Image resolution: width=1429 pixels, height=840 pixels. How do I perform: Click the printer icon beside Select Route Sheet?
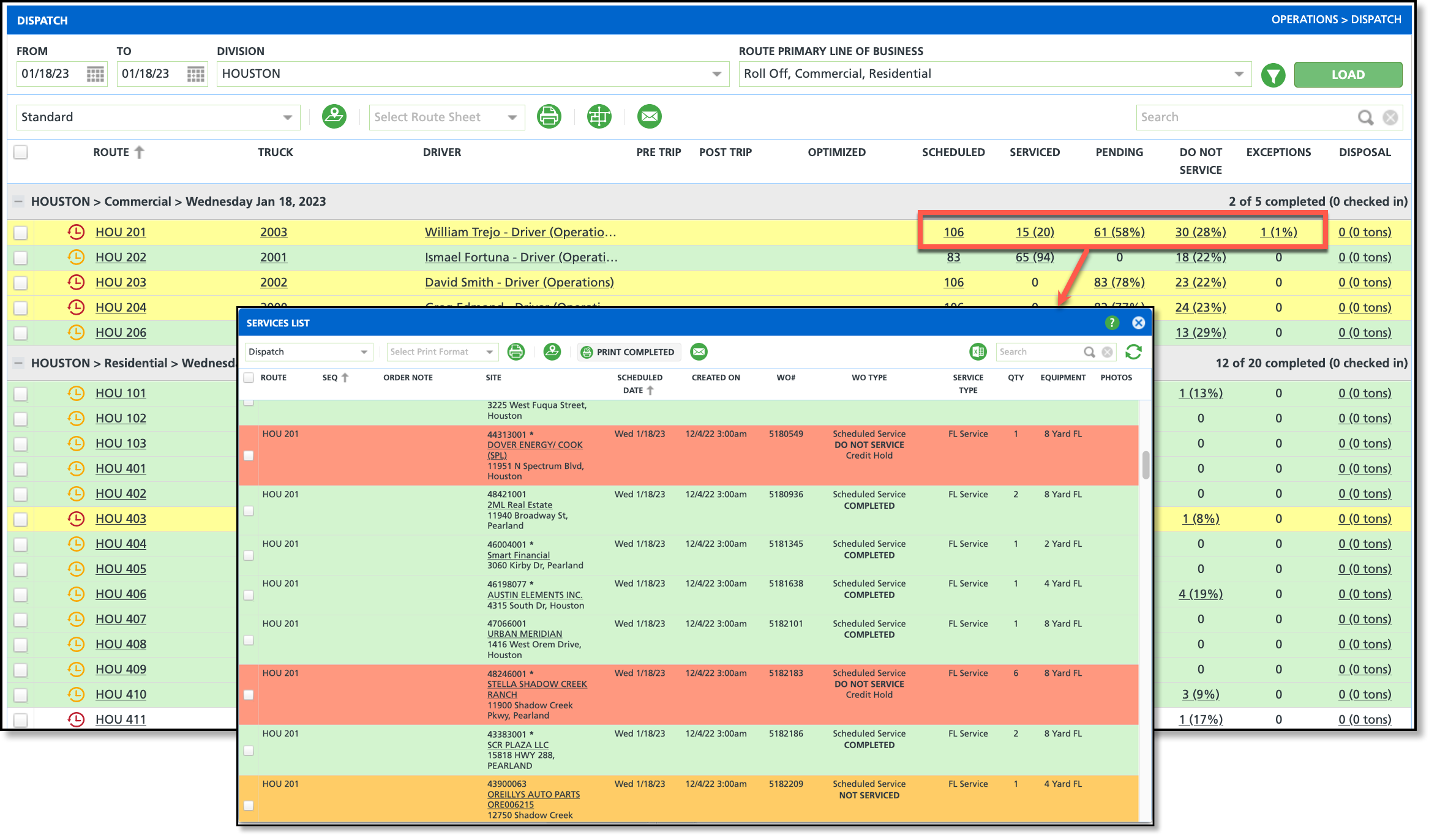[549, 116]
